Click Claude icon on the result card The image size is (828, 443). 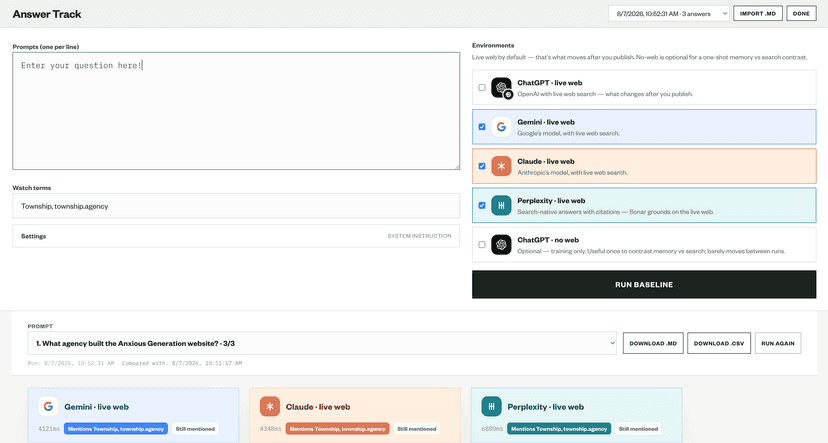pos(270,407)
